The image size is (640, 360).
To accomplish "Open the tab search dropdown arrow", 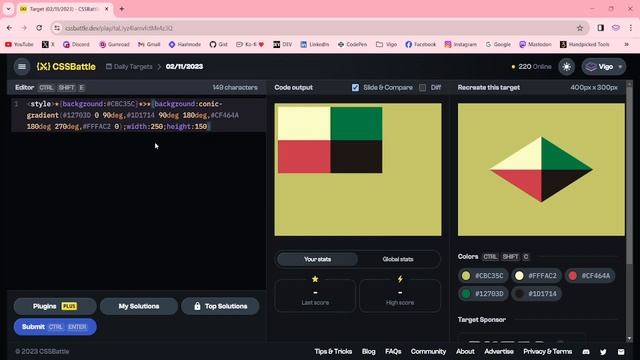I will (8, 9).
